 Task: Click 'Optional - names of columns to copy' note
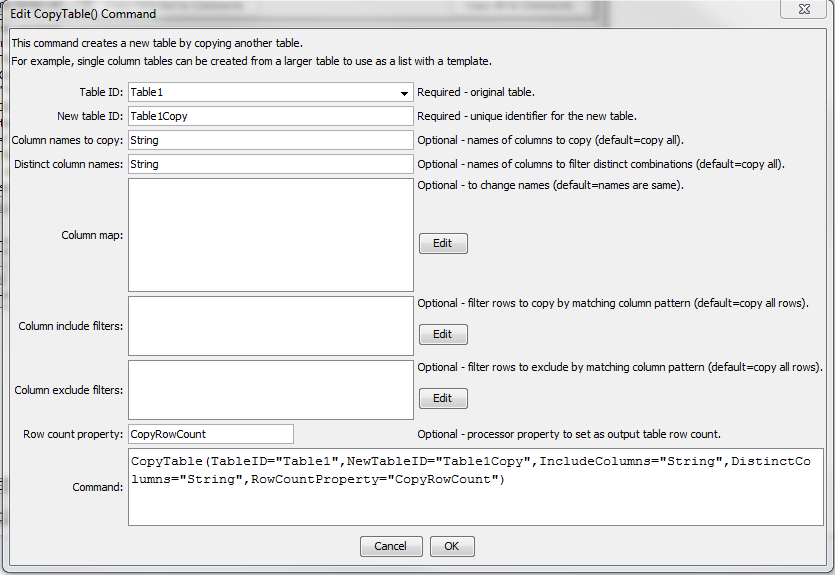(550, 140)
